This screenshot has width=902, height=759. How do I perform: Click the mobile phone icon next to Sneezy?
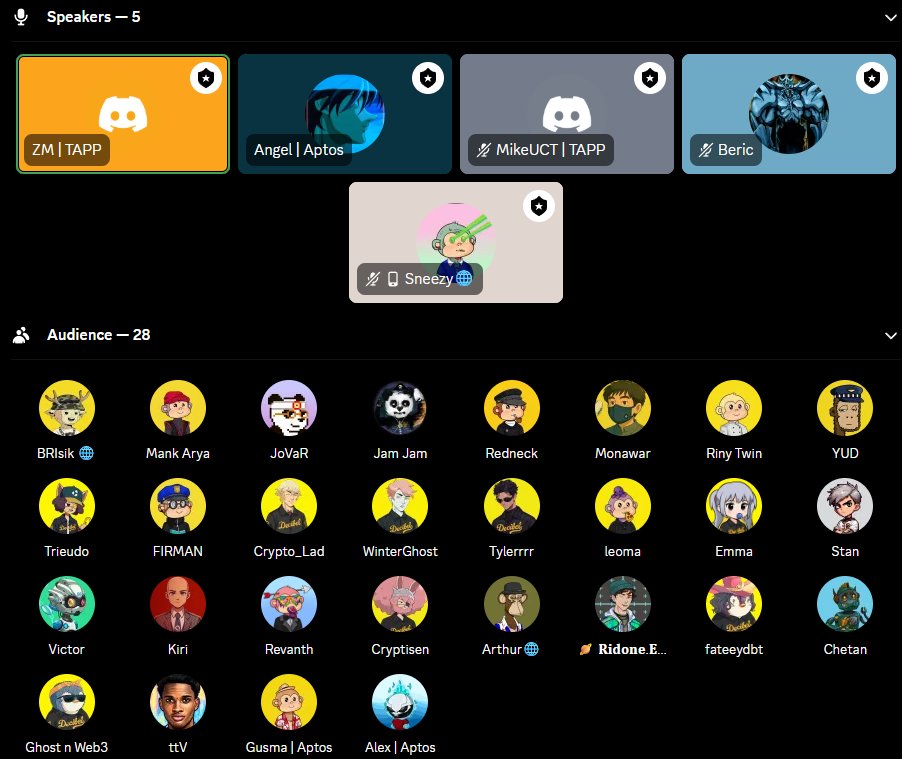click(393, 279)
